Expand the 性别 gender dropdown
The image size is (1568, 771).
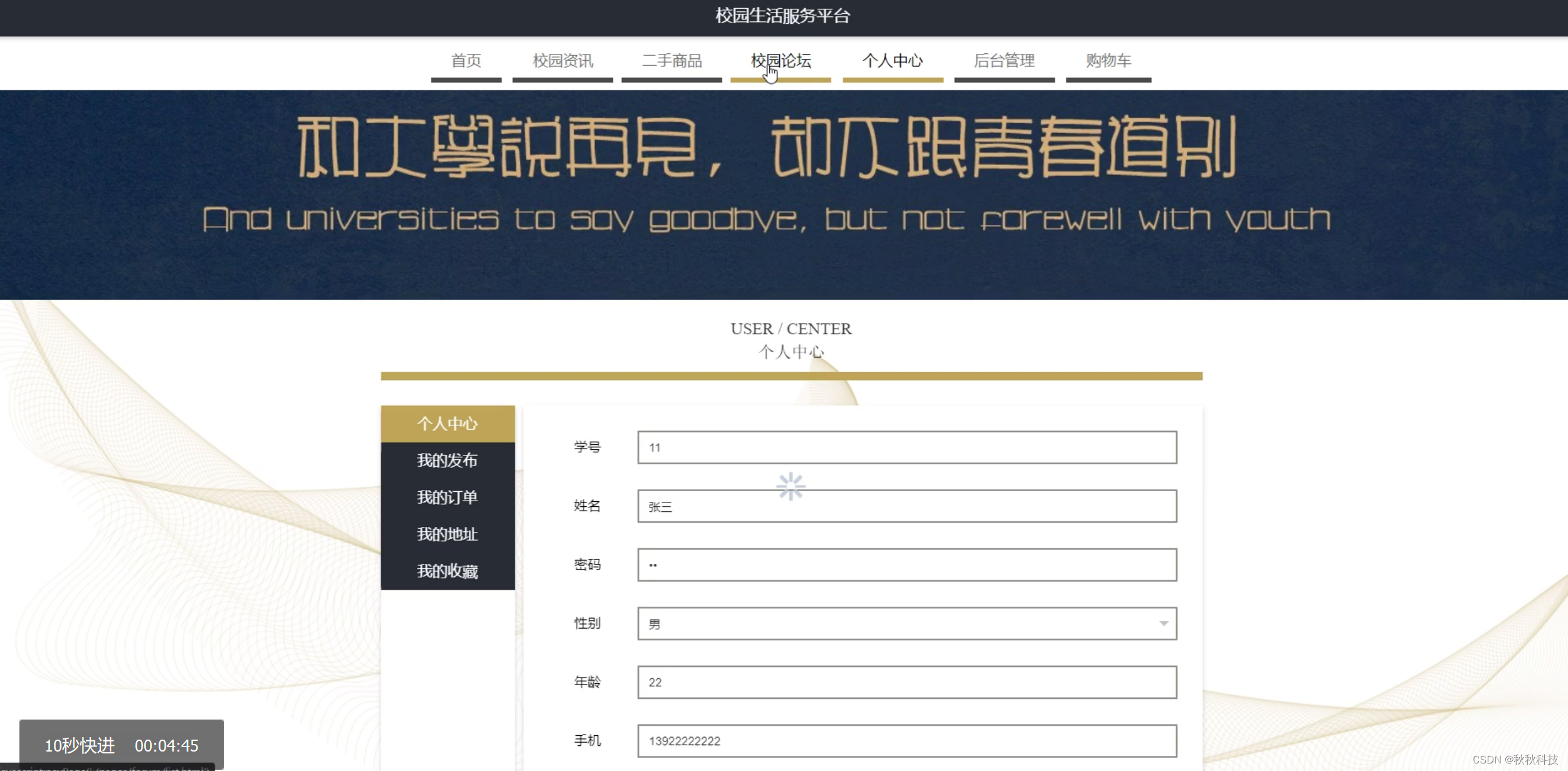pyautogui.click(x=906, y=623)
